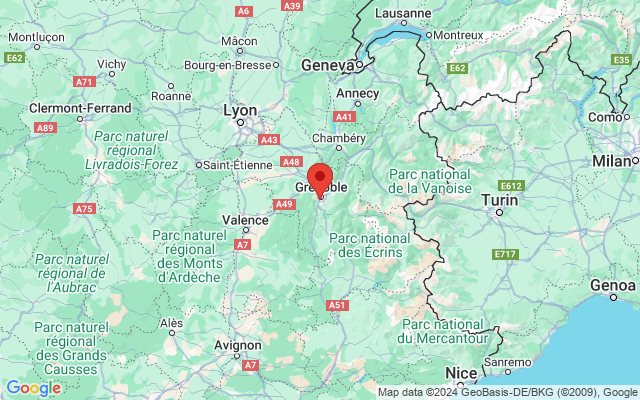Click the red location pin over Grenoble
Image resolution: width=640 pixels, height=400 pixels.
click(320, 180)
